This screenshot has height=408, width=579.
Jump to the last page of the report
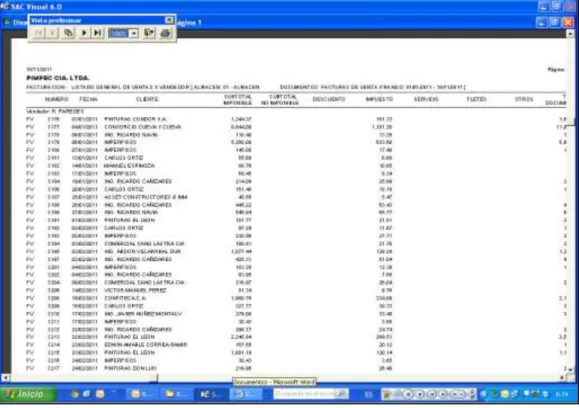coord(97,33)
